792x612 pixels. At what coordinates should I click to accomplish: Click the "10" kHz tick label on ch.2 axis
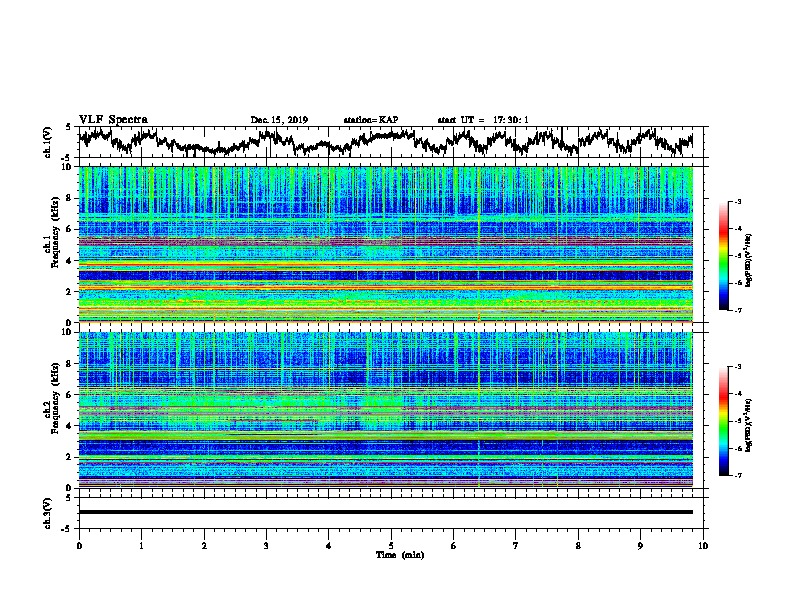[x=69, y=332]
